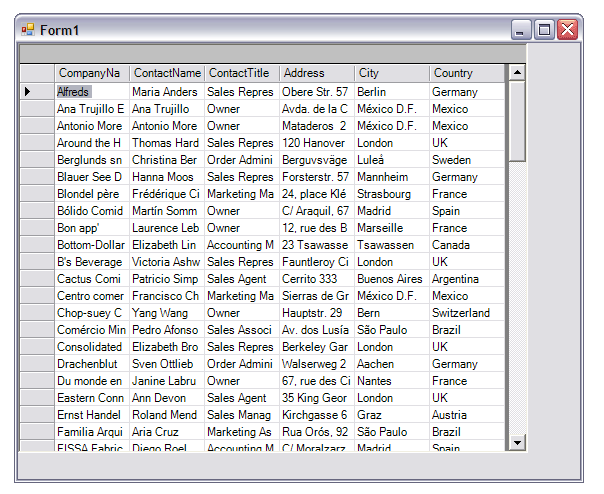This screenshot has width=604, height=494.
Task: Select the Mannheim city cell
Action: click(391, 176)
